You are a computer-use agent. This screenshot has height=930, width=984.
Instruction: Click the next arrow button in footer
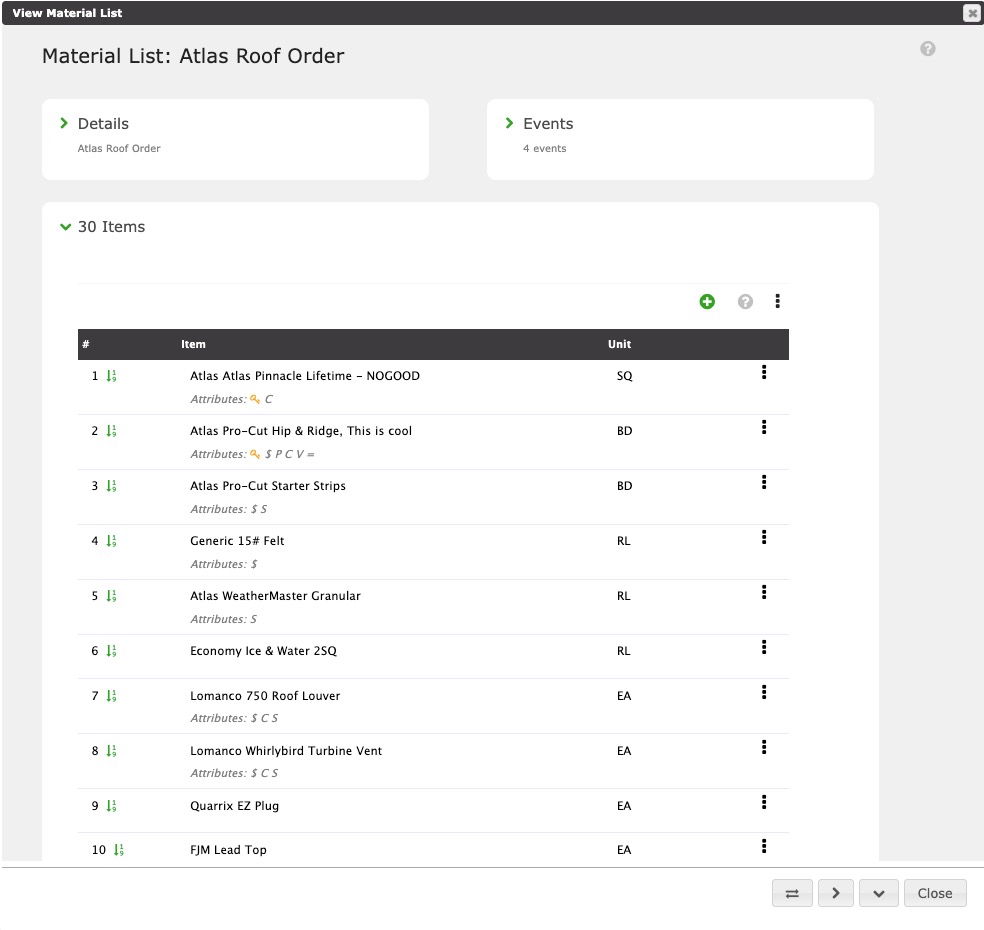(835, 893)
